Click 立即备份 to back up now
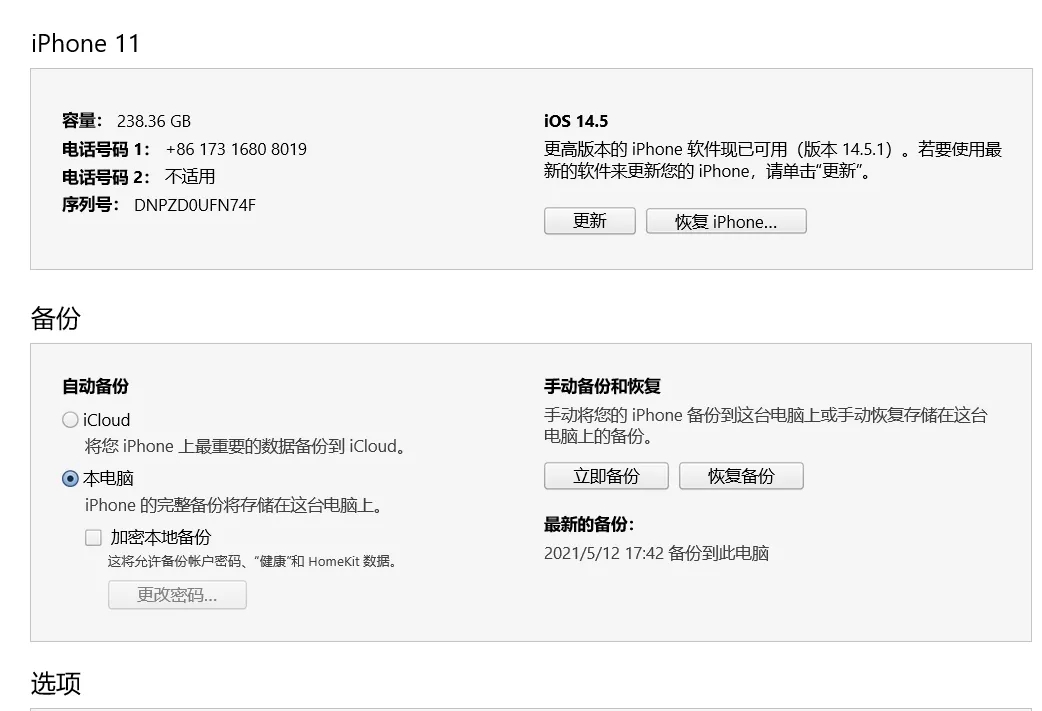The height and width of the screenshot is (711, 1042). click(x=606, y=475)
